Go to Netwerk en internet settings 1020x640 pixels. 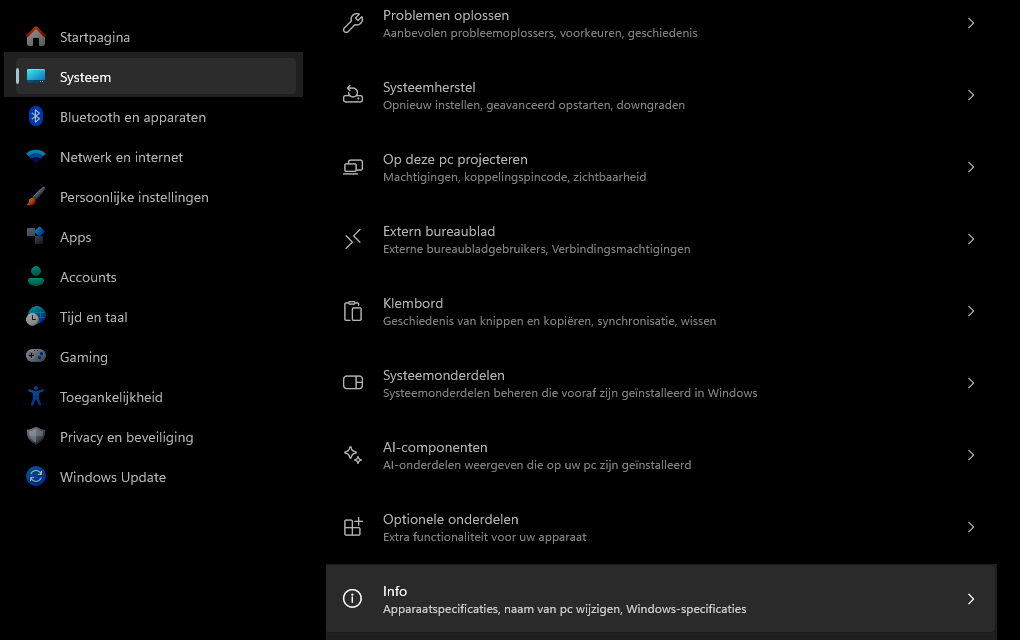[x=121, y=157]
